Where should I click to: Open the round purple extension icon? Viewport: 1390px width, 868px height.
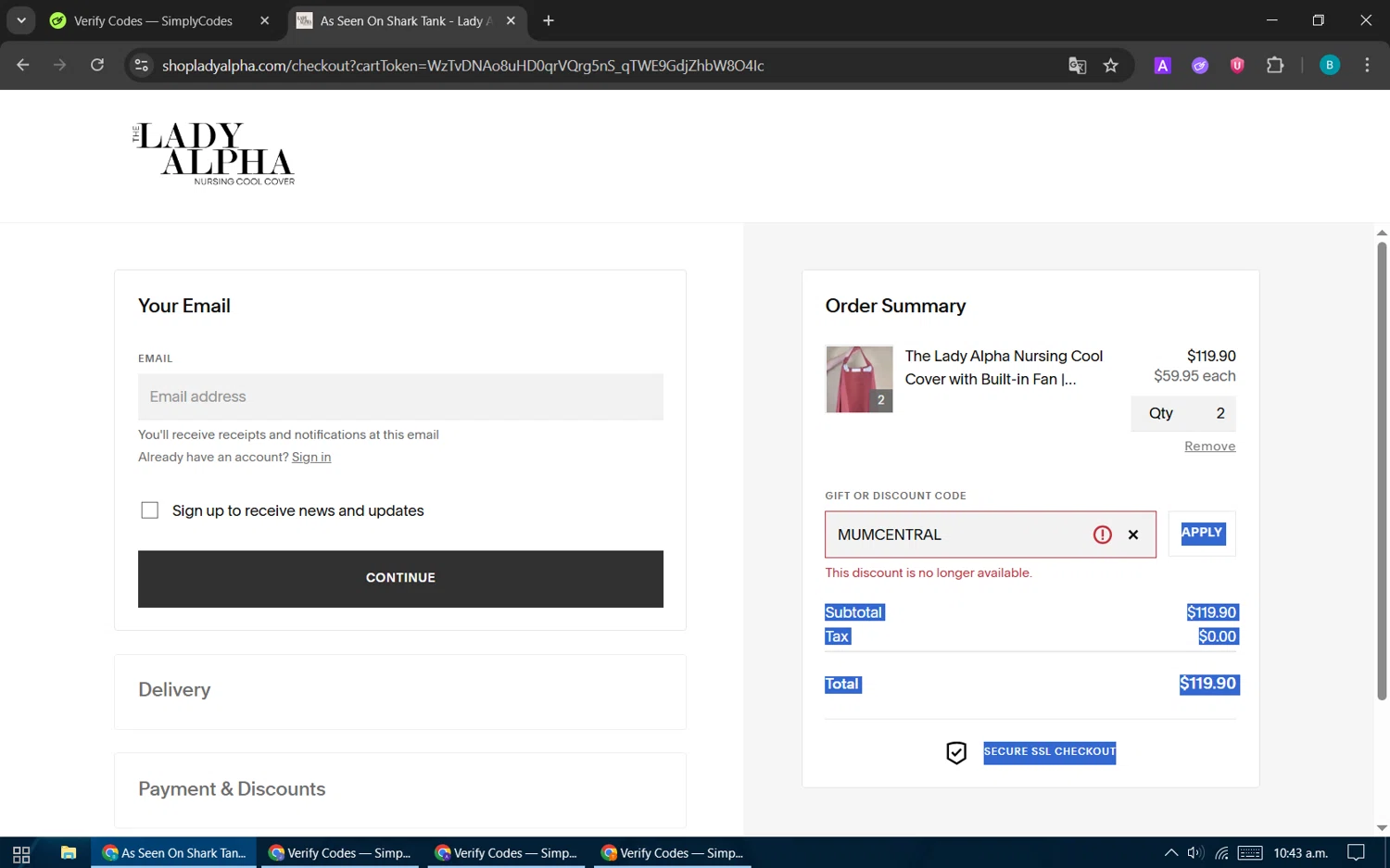[x=1200, y=65]
